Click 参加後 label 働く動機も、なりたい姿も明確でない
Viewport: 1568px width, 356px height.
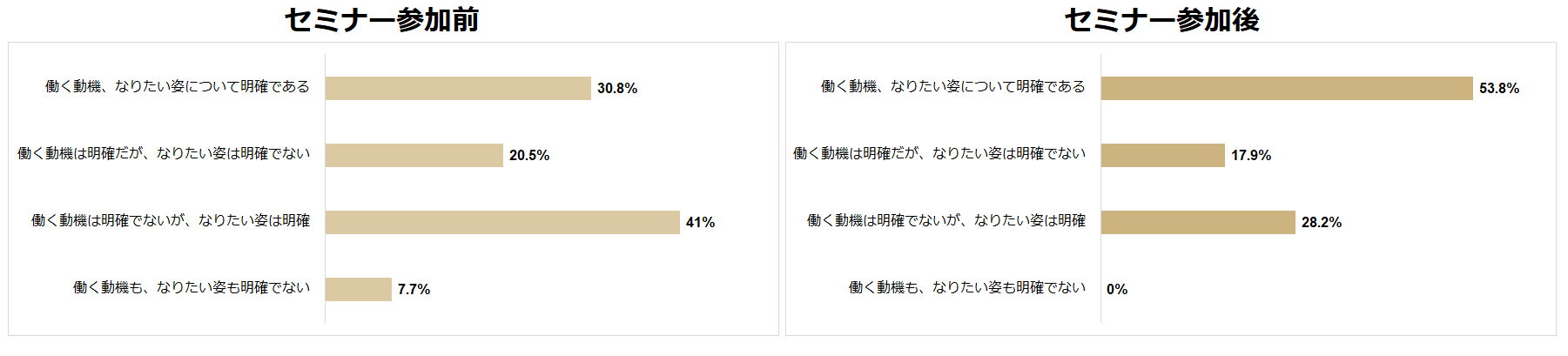[967, 287]
